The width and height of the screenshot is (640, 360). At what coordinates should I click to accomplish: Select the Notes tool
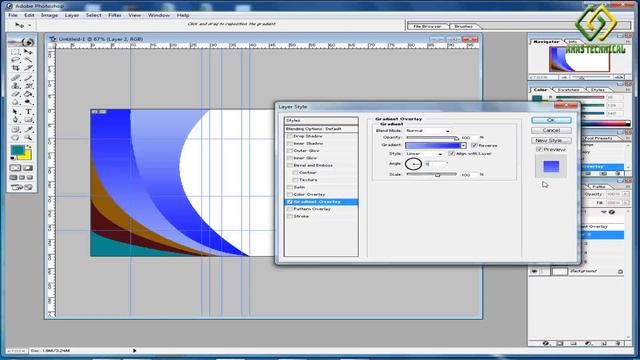16,129
